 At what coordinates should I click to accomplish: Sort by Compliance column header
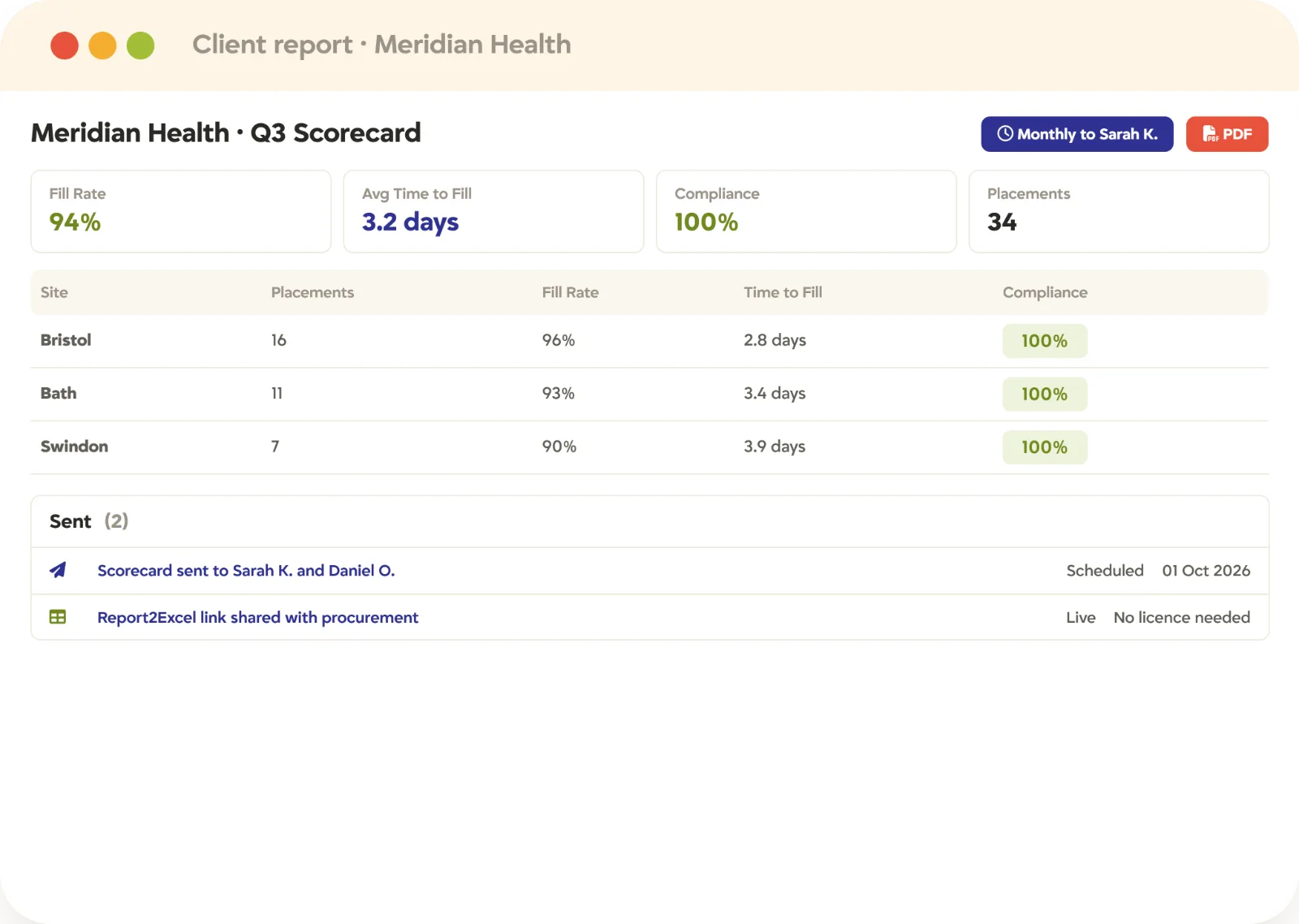pyautogui.click(x=1045, y=292)
